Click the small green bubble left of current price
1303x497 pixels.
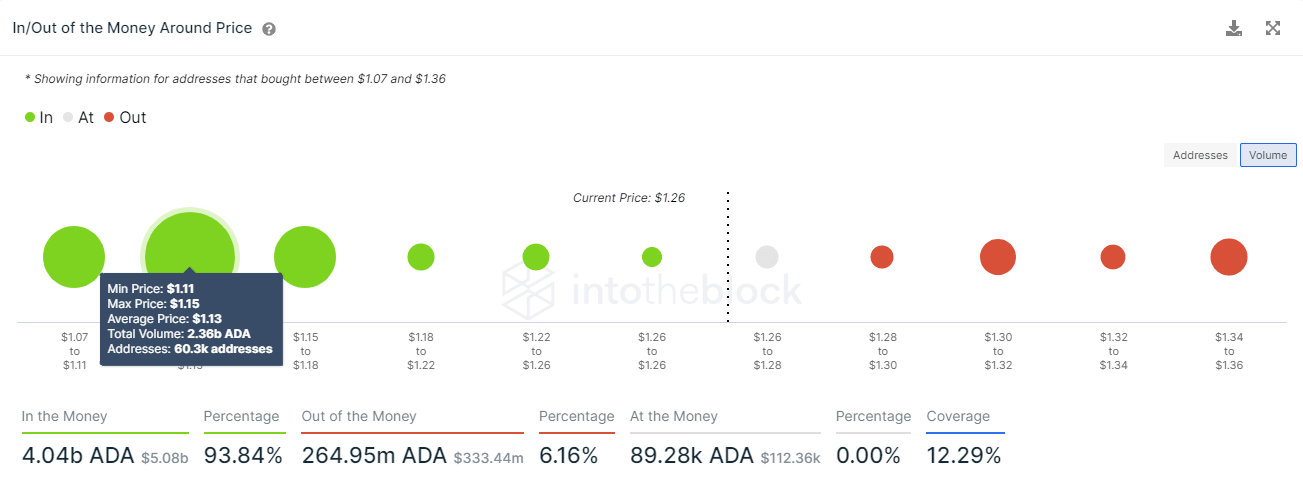click(x=652, y=257)
